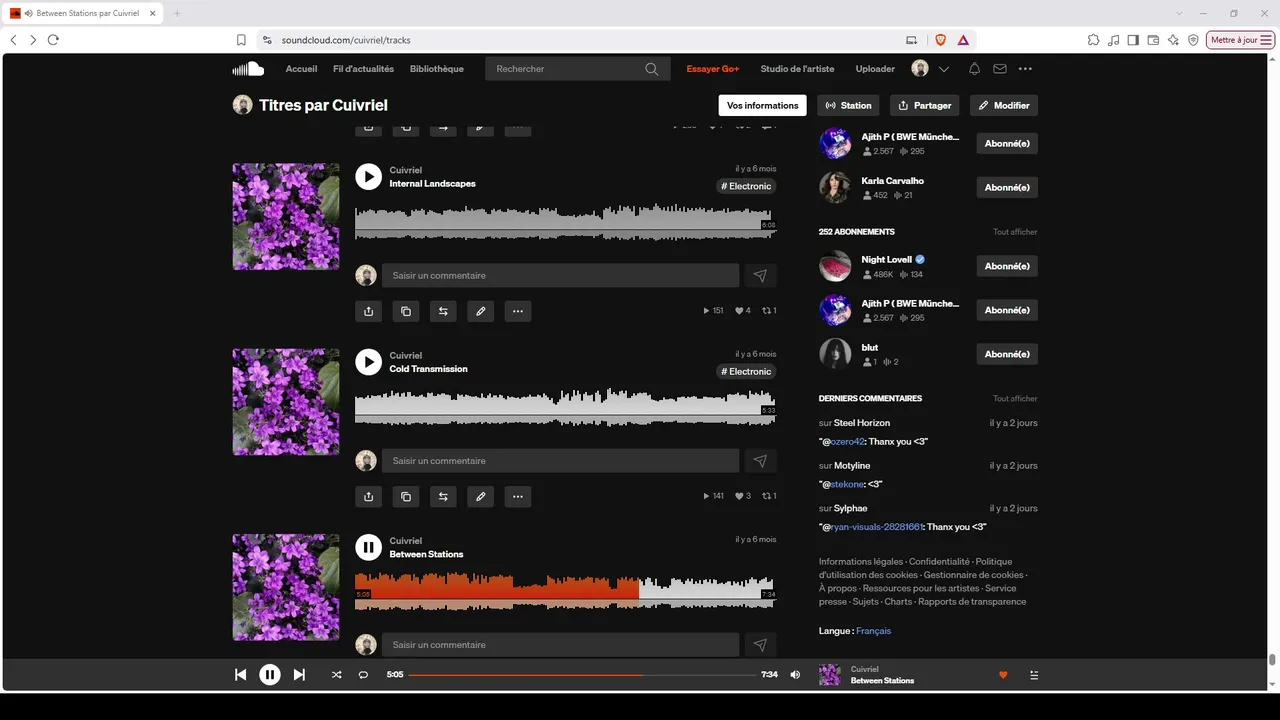The height and width of the screenshot is (720, 1280).
Task: Play the track Internal Landscapes
Action: pyautogui.click(x=369, y=177)
